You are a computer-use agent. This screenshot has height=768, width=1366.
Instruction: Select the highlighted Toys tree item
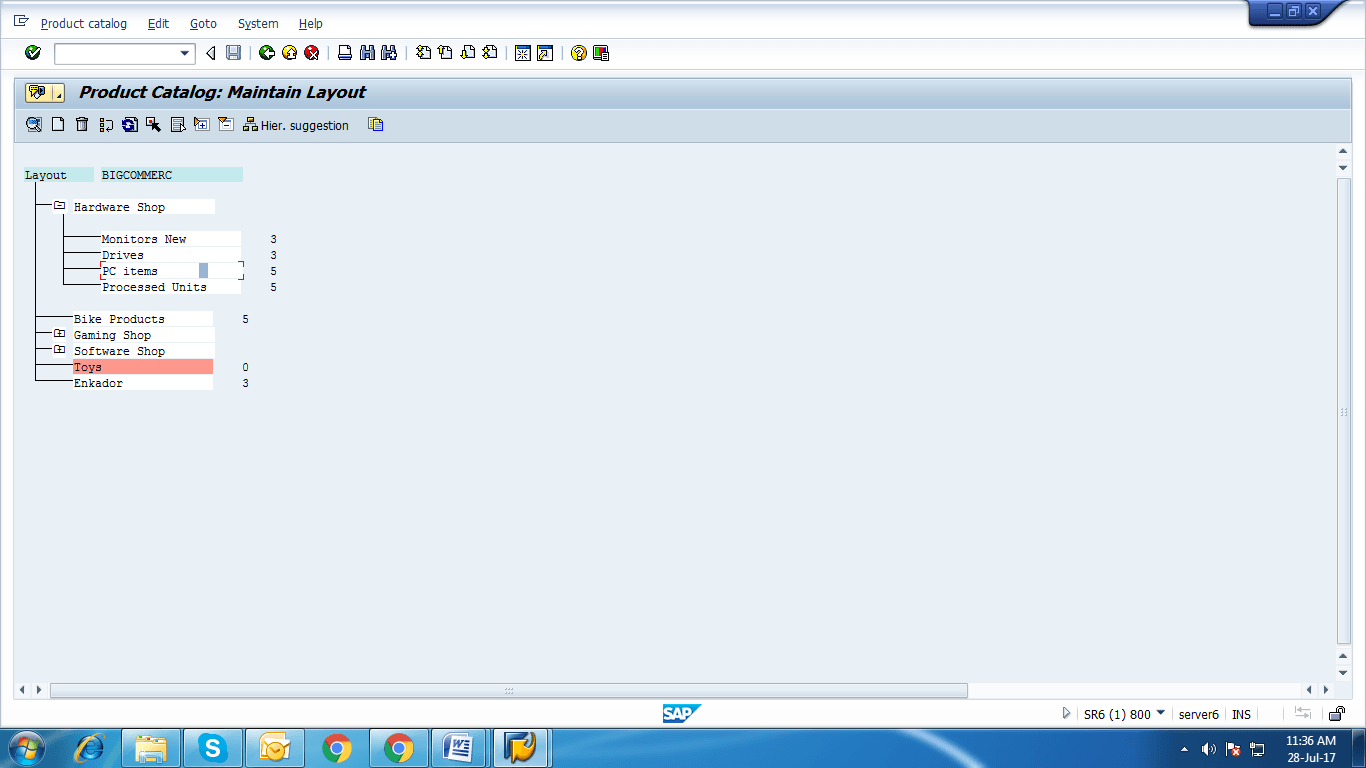point(143,367)
